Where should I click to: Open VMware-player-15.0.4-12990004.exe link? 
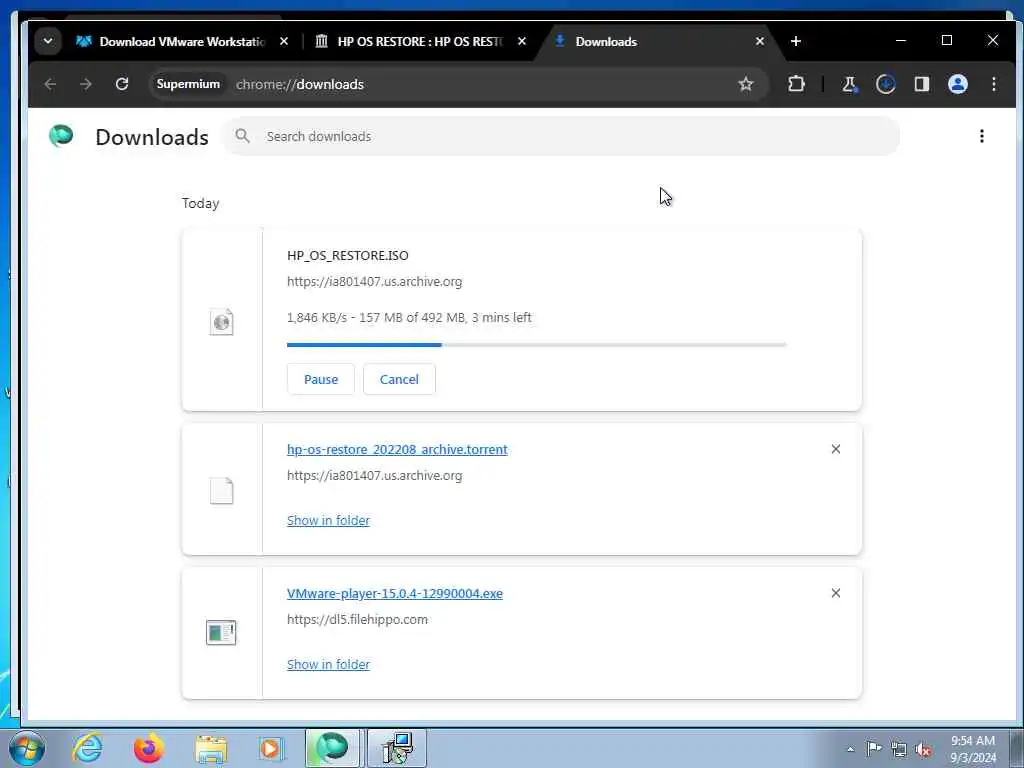point(394,594)
